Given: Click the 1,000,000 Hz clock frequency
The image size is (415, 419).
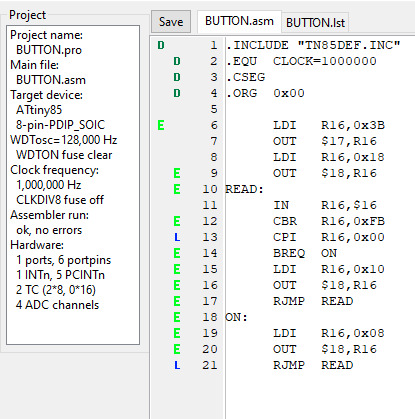Looking at the screenshot, I should tap(49, 185).
